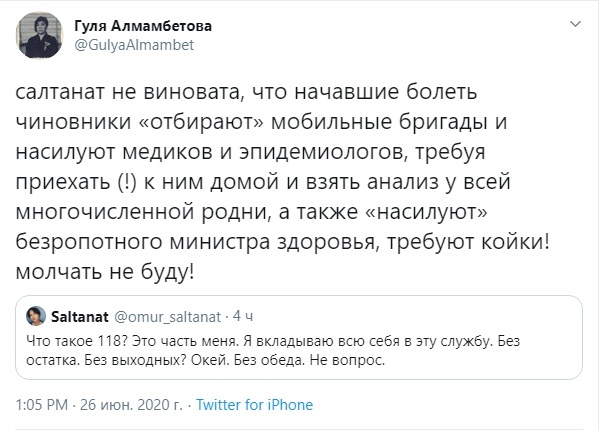This screenshot has width=602, height=430.
Task: Click tweet line starting "салтанат не виновата"
Action: [x=270, y=90]
